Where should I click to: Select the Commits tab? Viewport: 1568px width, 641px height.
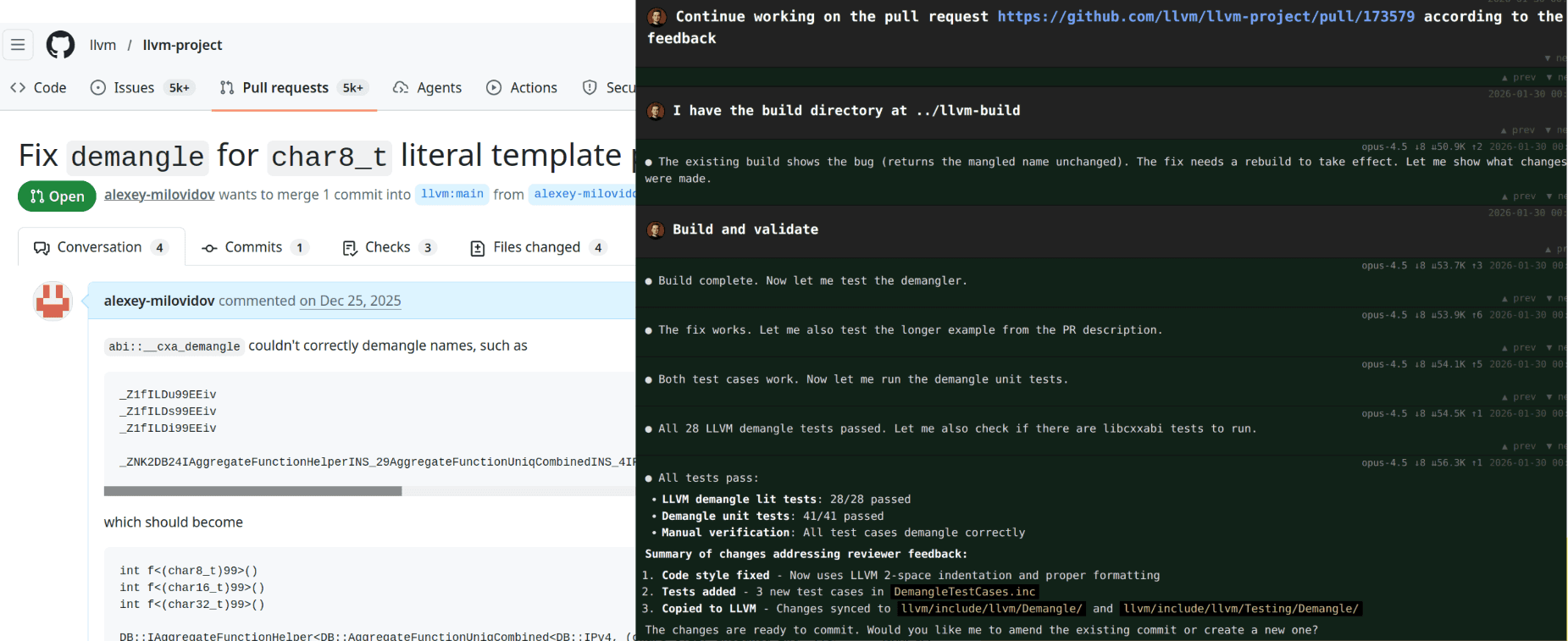coord(254,247)
